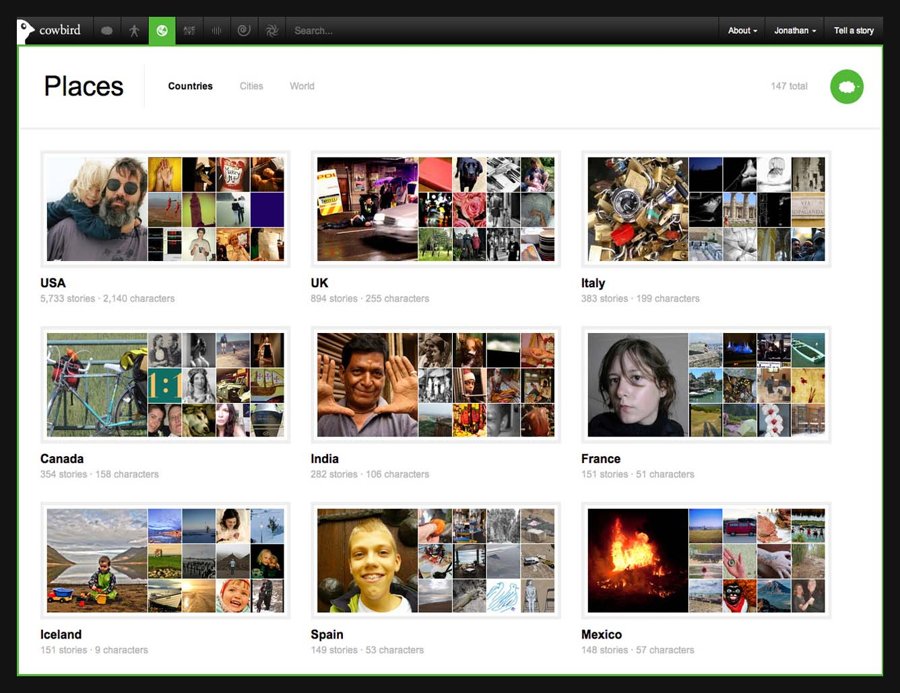The image size is (900, 693).
Task: Open the Iceland title link
Action: 61,635
